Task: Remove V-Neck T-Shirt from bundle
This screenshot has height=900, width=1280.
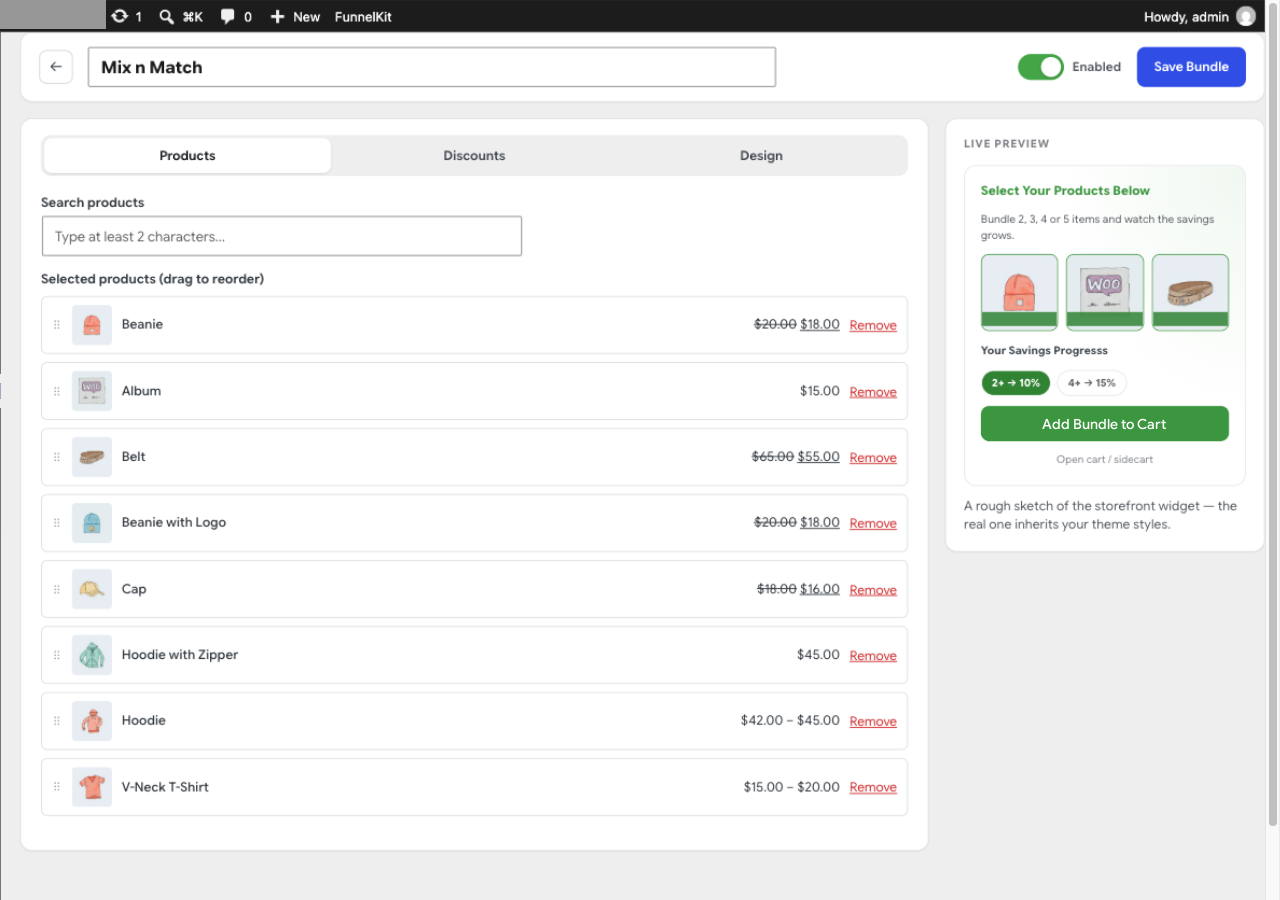Action: [873, 788]
